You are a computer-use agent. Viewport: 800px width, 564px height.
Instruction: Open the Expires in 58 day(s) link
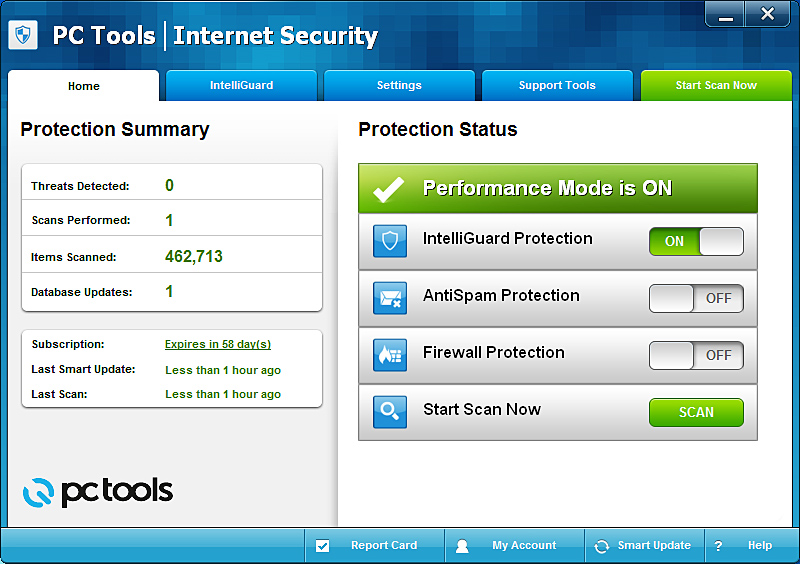(218, 344)
